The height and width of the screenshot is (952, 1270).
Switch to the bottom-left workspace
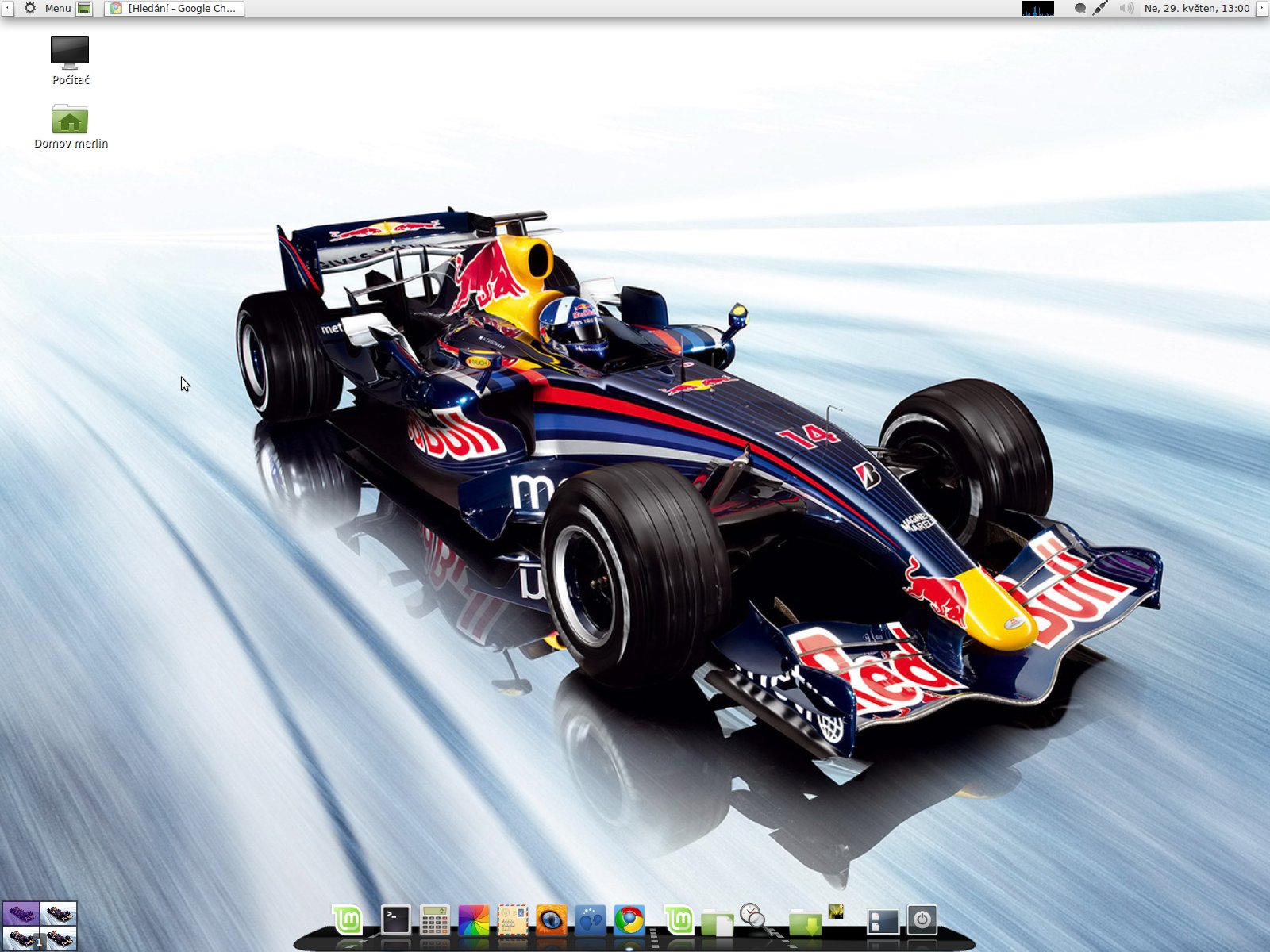tap(21, 938)
